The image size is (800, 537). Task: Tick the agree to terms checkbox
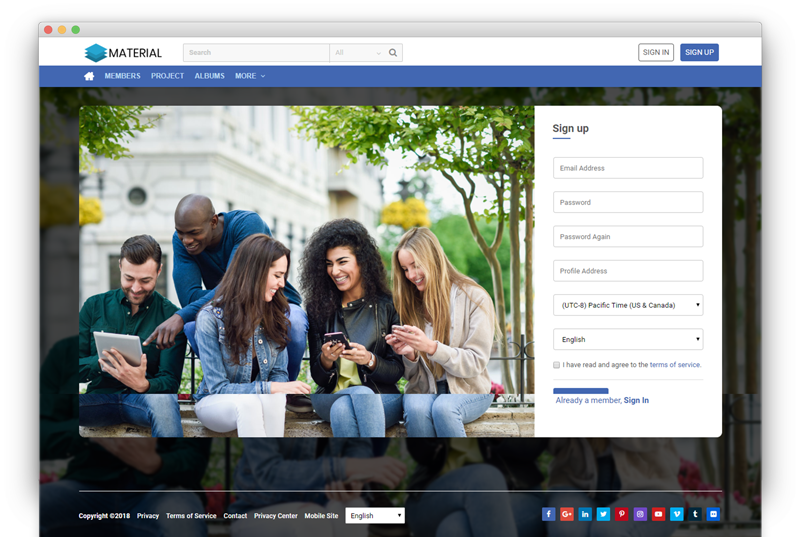coord(557,365)
